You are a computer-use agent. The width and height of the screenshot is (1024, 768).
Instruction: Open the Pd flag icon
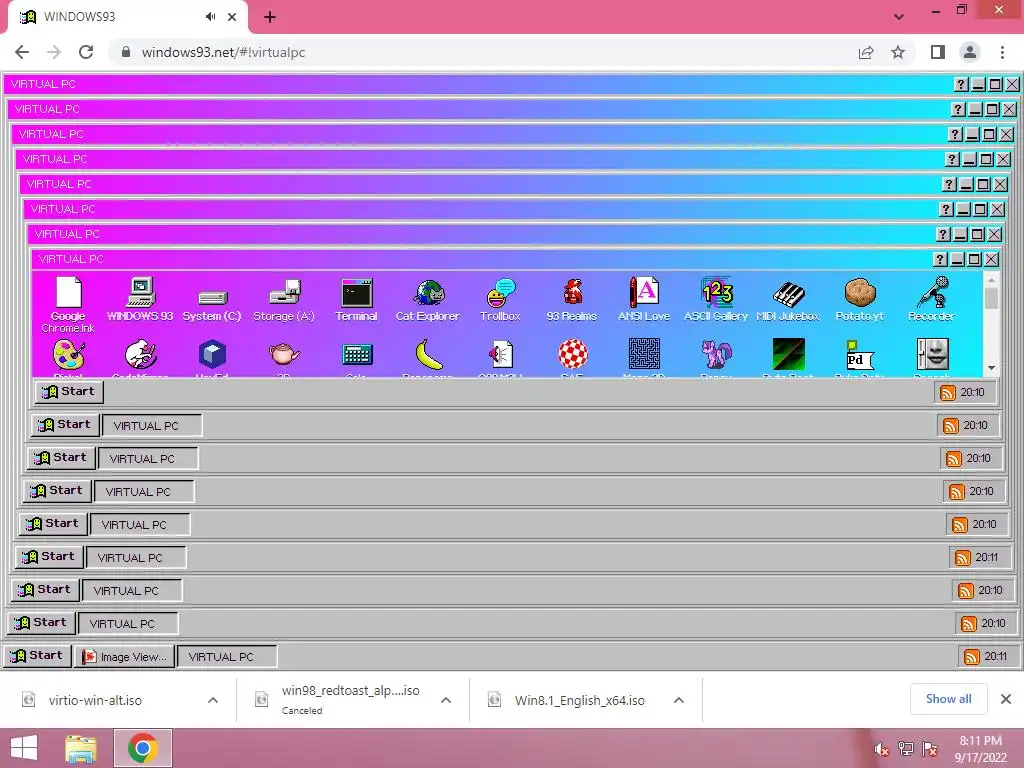point(859,355)
